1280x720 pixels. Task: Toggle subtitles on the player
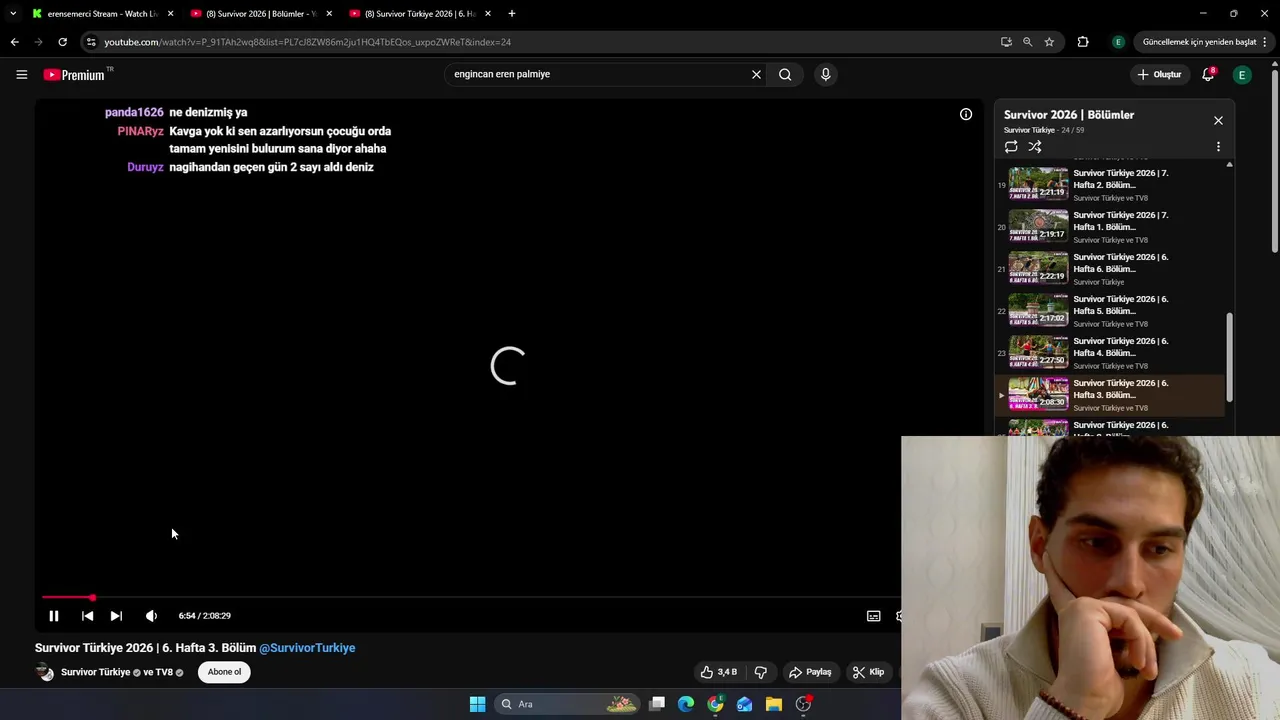coord(873,616)
